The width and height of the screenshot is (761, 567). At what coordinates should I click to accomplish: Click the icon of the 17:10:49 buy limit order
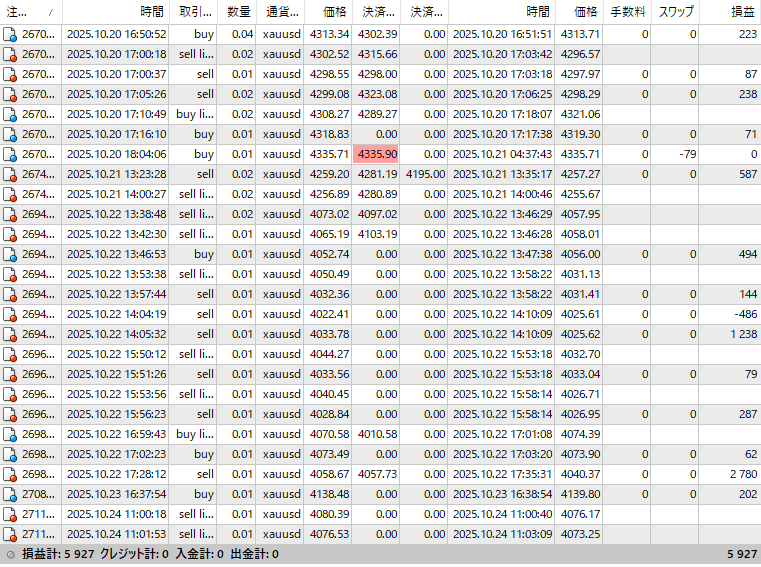(x=10, y=114)
